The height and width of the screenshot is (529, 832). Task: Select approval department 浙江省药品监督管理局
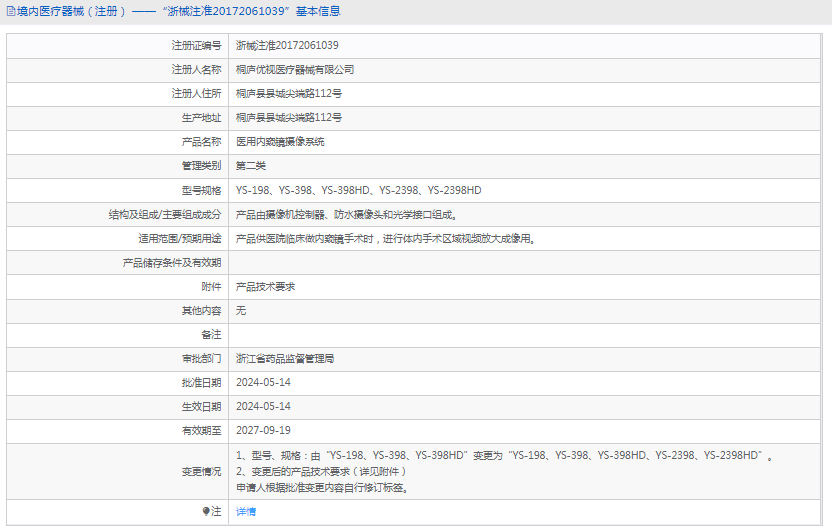point(285,359)
